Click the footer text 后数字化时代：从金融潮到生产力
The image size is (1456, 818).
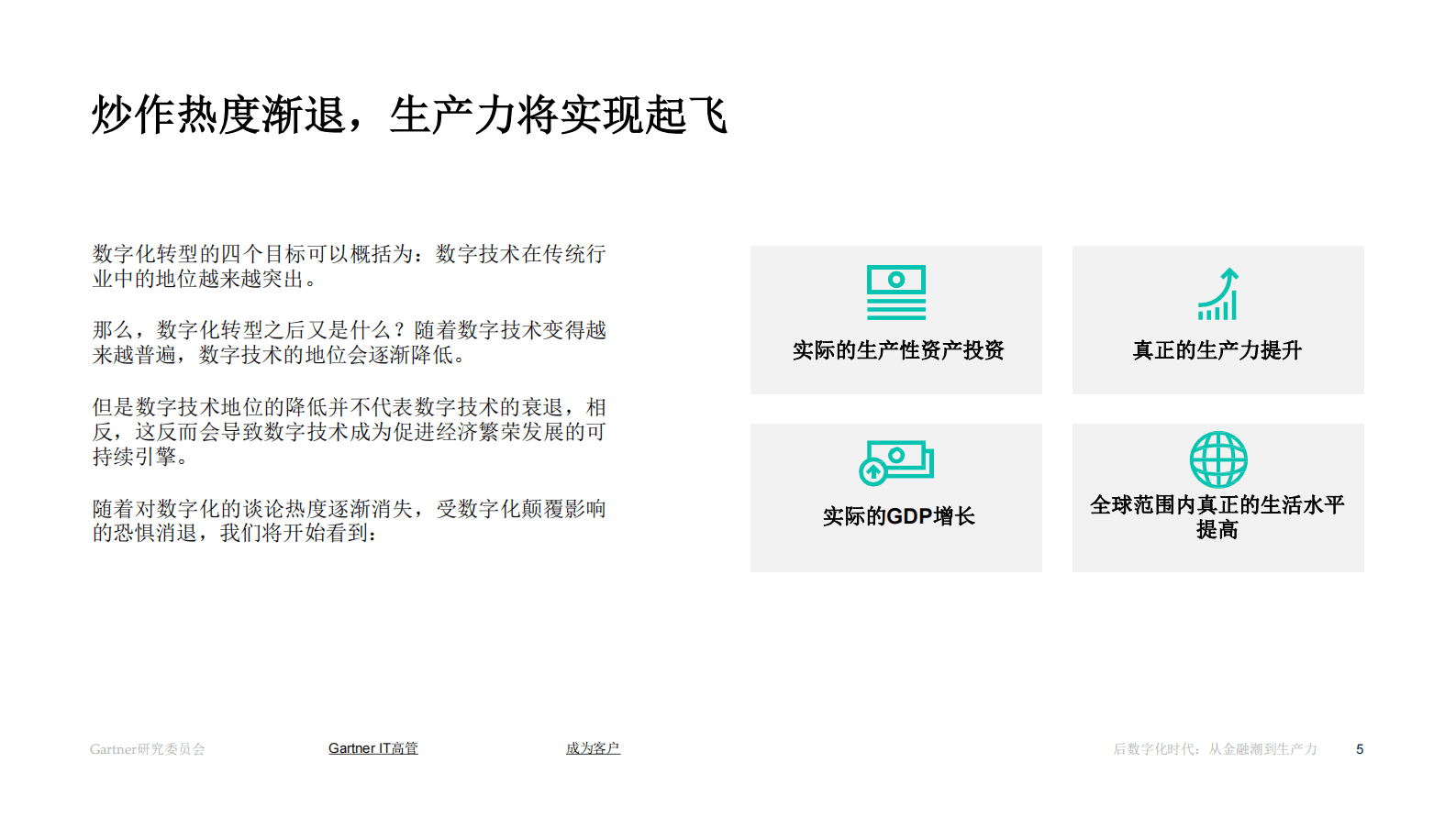(1216, 749)
